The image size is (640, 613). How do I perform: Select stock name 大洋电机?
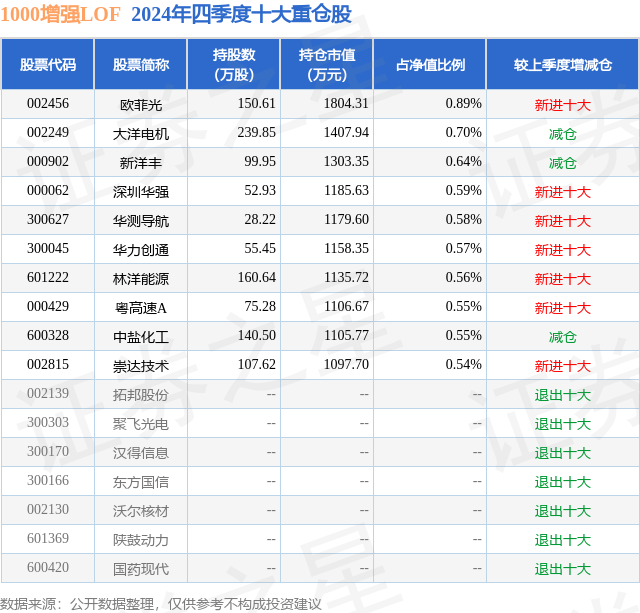click(141, 134)
